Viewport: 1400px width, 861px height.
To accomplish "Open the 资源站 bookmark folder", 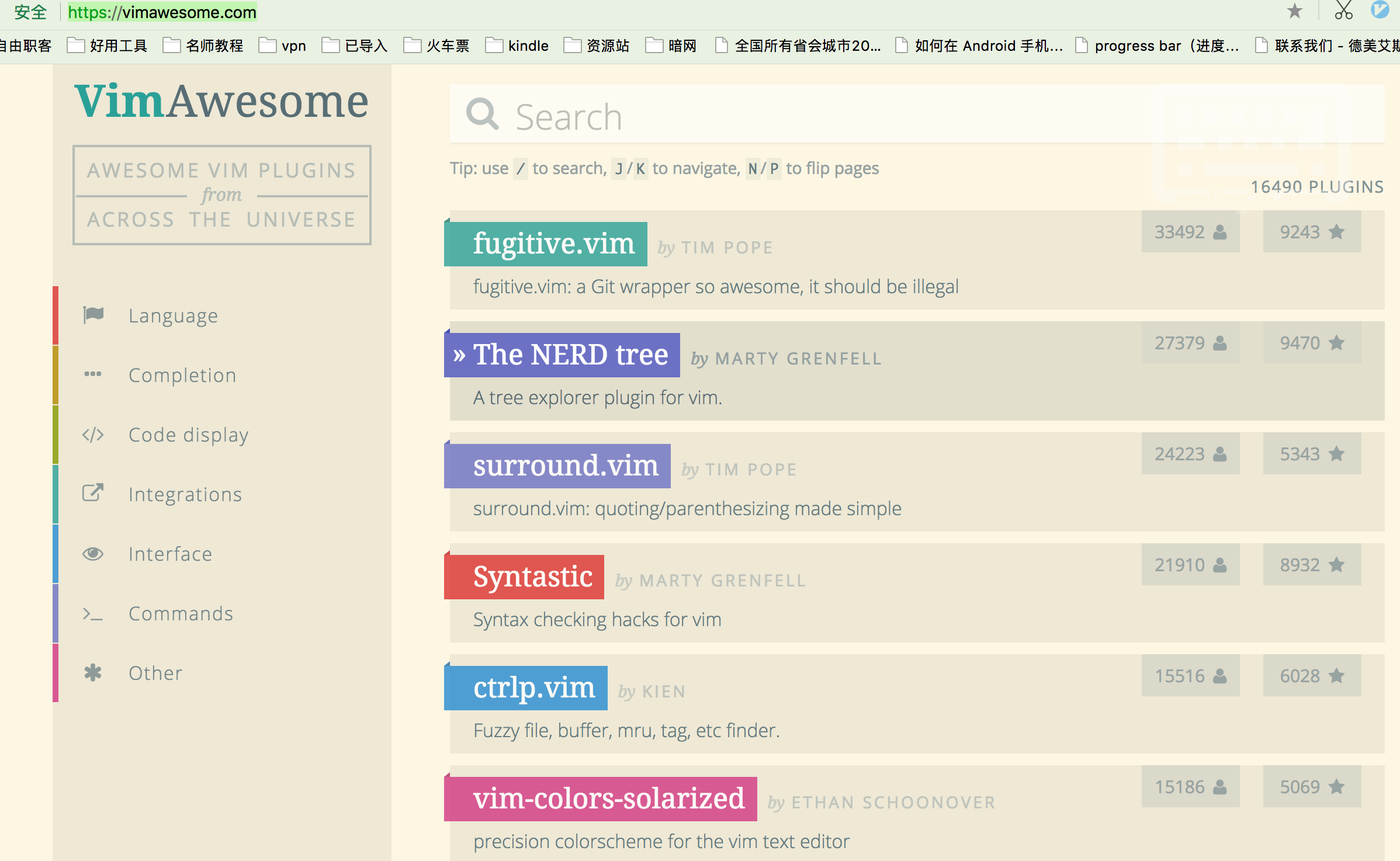I will click(597, 46).
